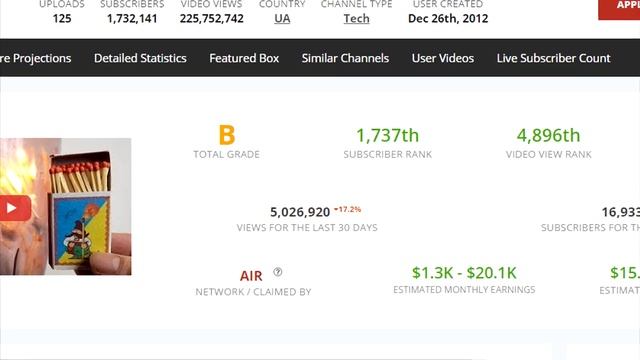
Task: Click the 5,026,920 views for last 30 days
Action: coord(300,212)
